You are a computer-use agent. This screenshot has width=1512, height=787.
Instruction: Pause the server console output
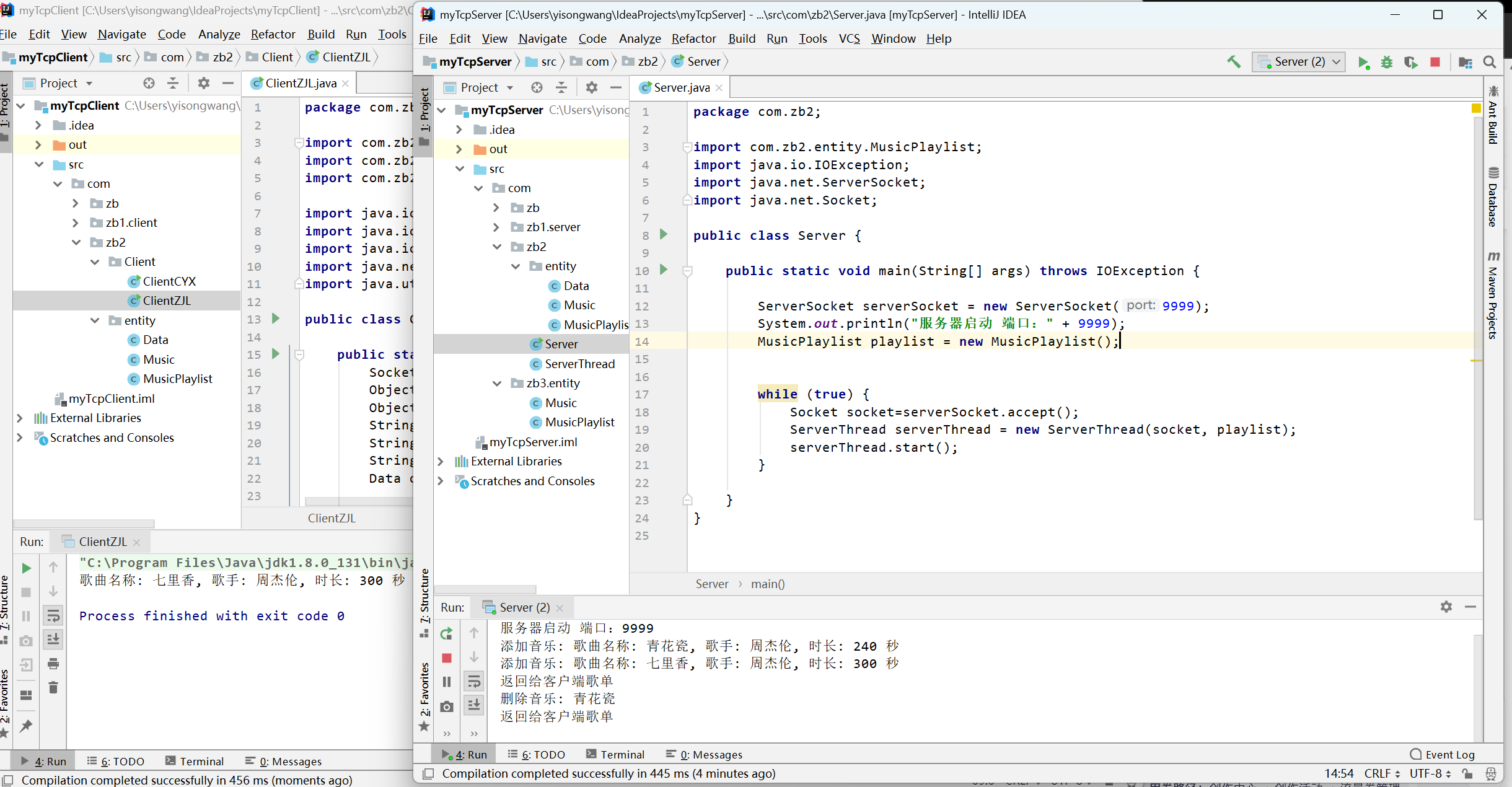[446, 682]
